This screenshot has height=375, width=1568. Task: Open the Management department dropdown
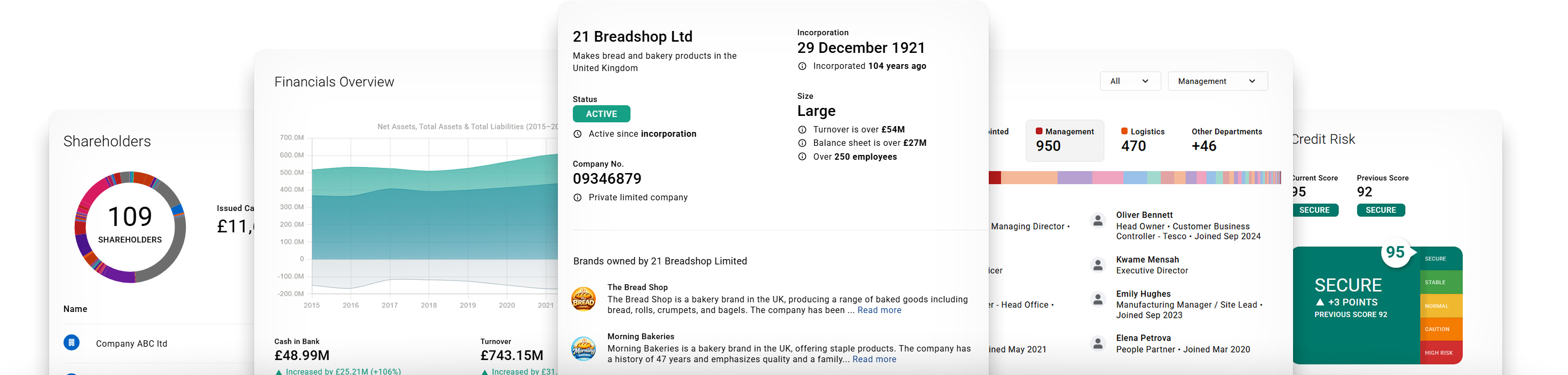(1217, 81)
